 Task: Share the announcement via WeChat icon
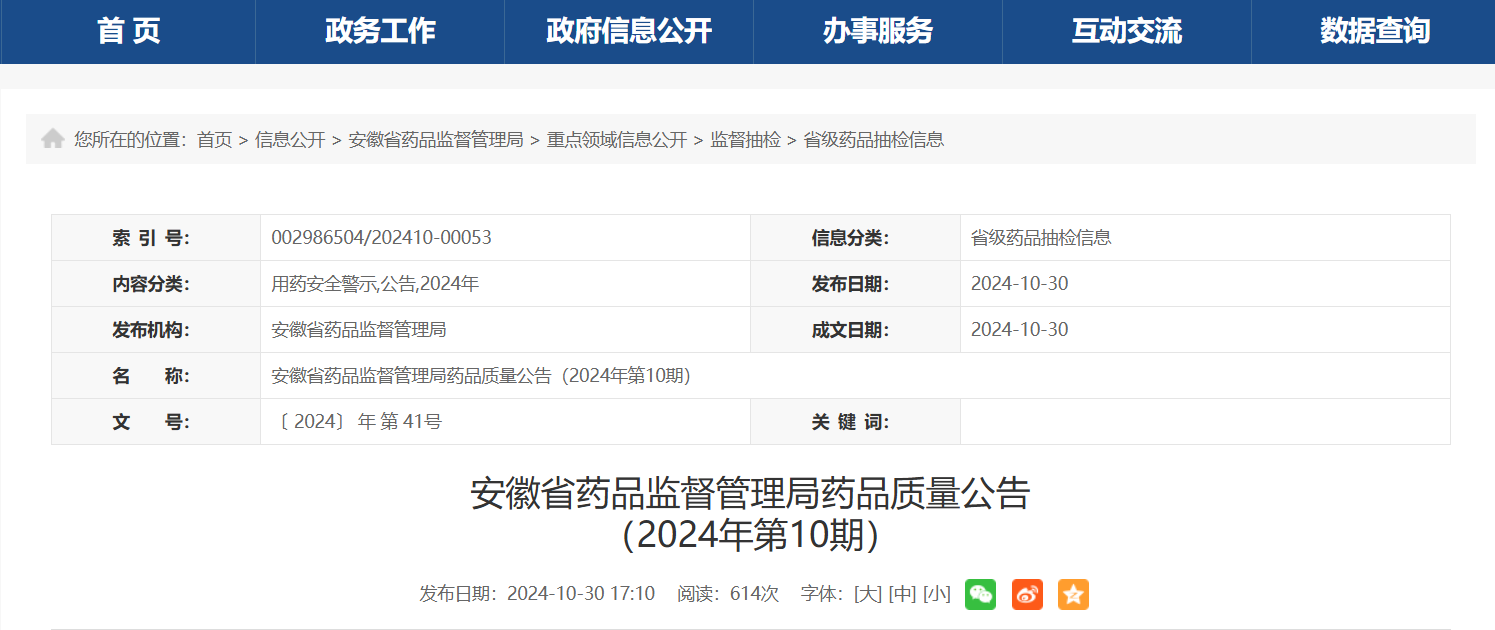point(980,594)
